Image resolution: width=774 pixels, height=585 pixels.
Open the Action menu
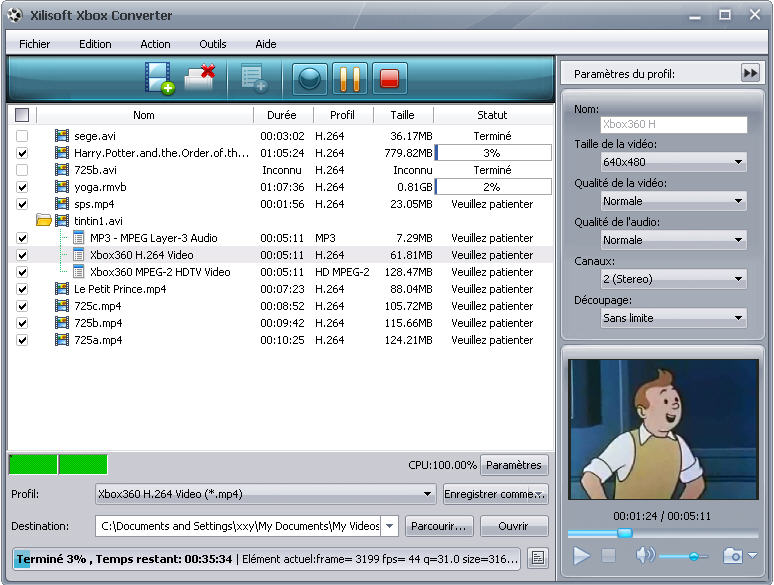(155, 44)
